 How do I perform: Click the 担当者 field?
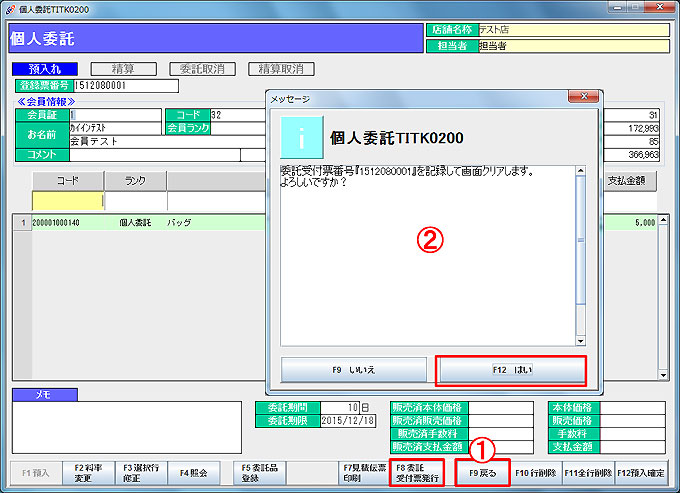point(574,46)
